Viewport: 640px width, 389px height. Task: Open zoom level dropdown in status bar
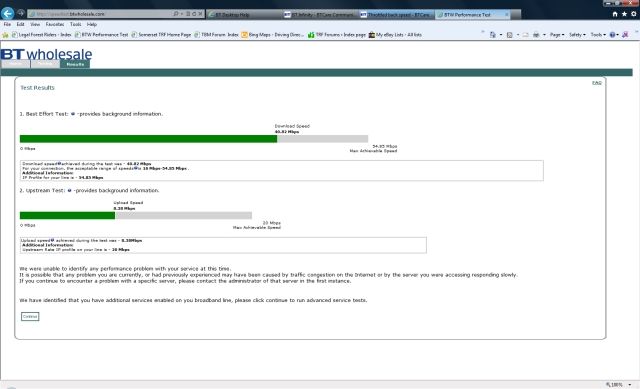629,385
